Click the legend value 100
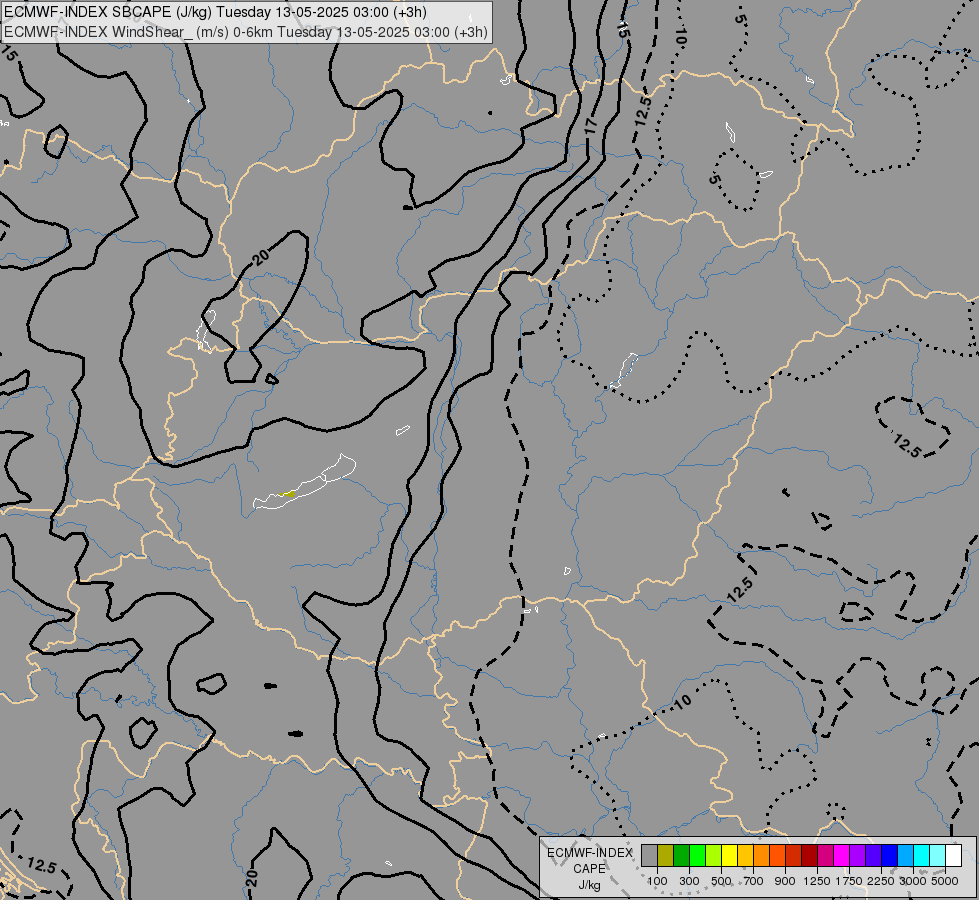The image size is (979, 900). coord(657,881)
